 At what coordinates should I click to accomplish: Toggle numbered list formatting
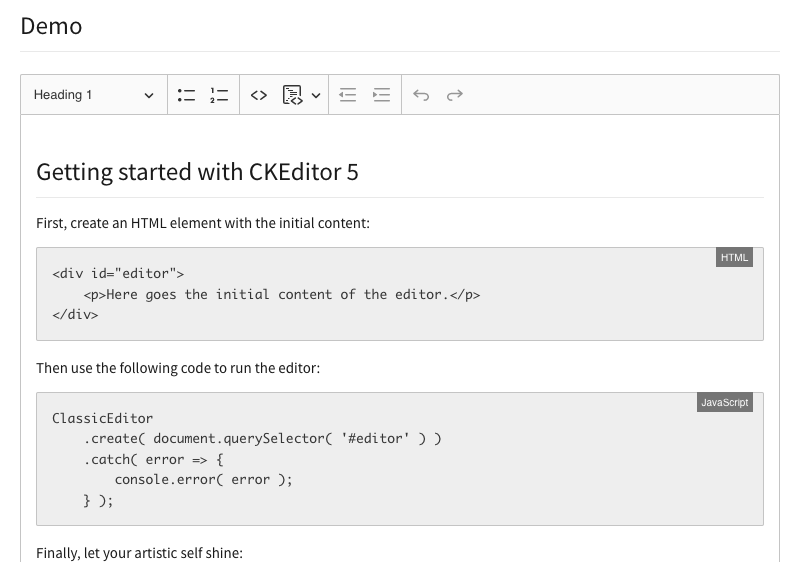click(219, 95)
